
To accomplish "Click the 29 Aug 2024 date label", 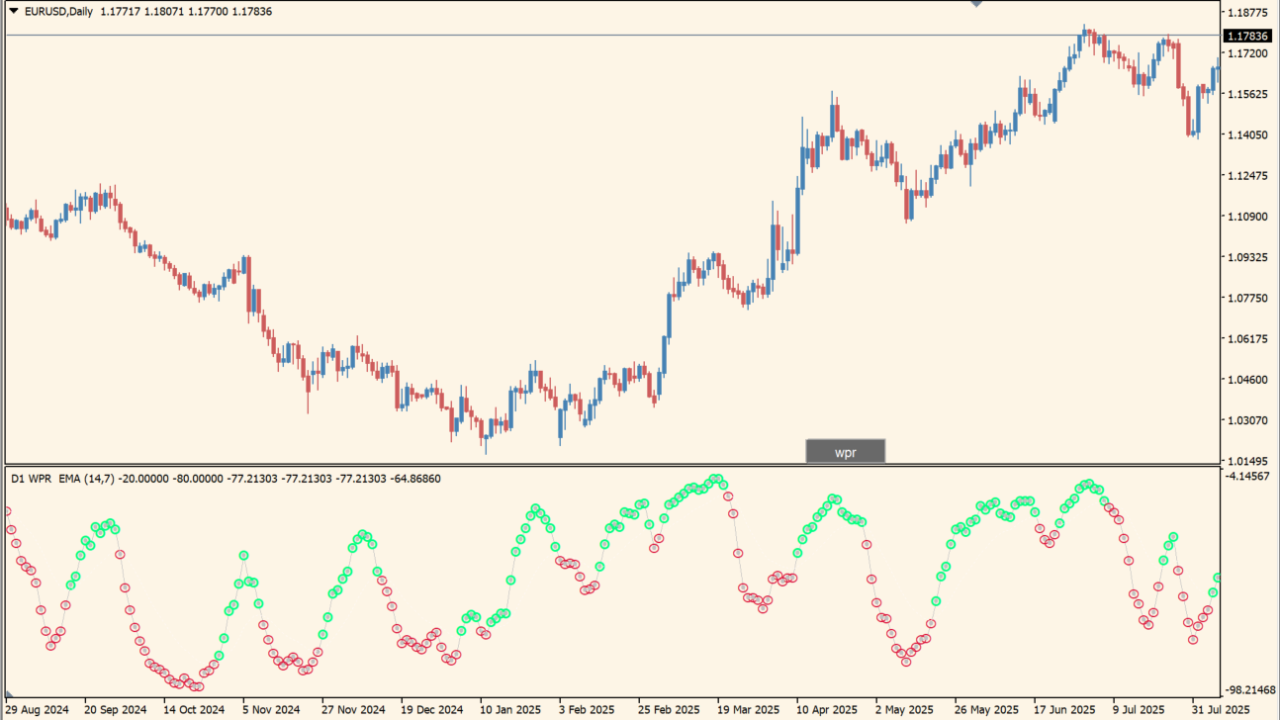I will click(37, 708).
